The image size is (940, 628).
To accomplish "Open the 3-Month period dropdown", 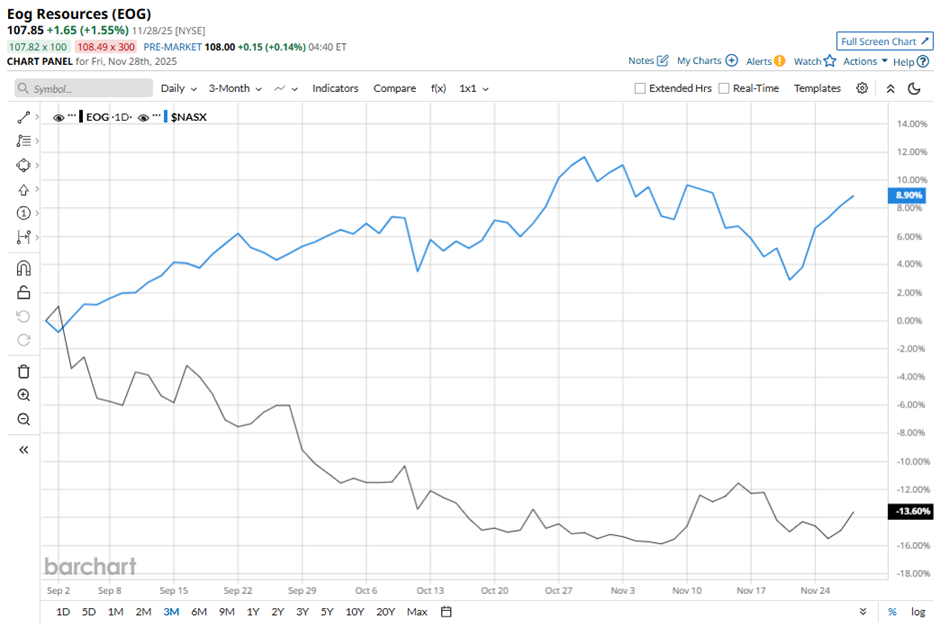I will 235,88.
